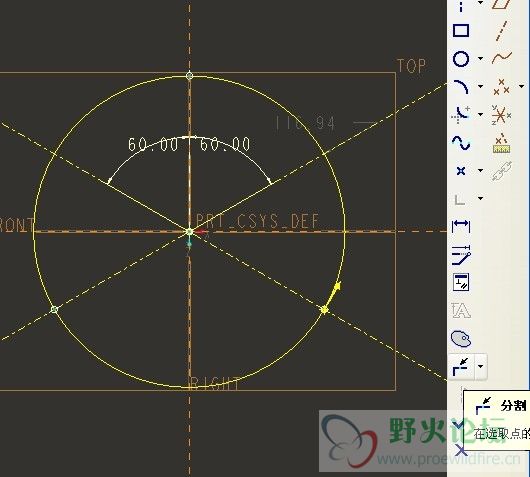Click the datum Axis tool
Image resolution: width=530 pixels, height=477 pixels.
[x=502, y=31]
